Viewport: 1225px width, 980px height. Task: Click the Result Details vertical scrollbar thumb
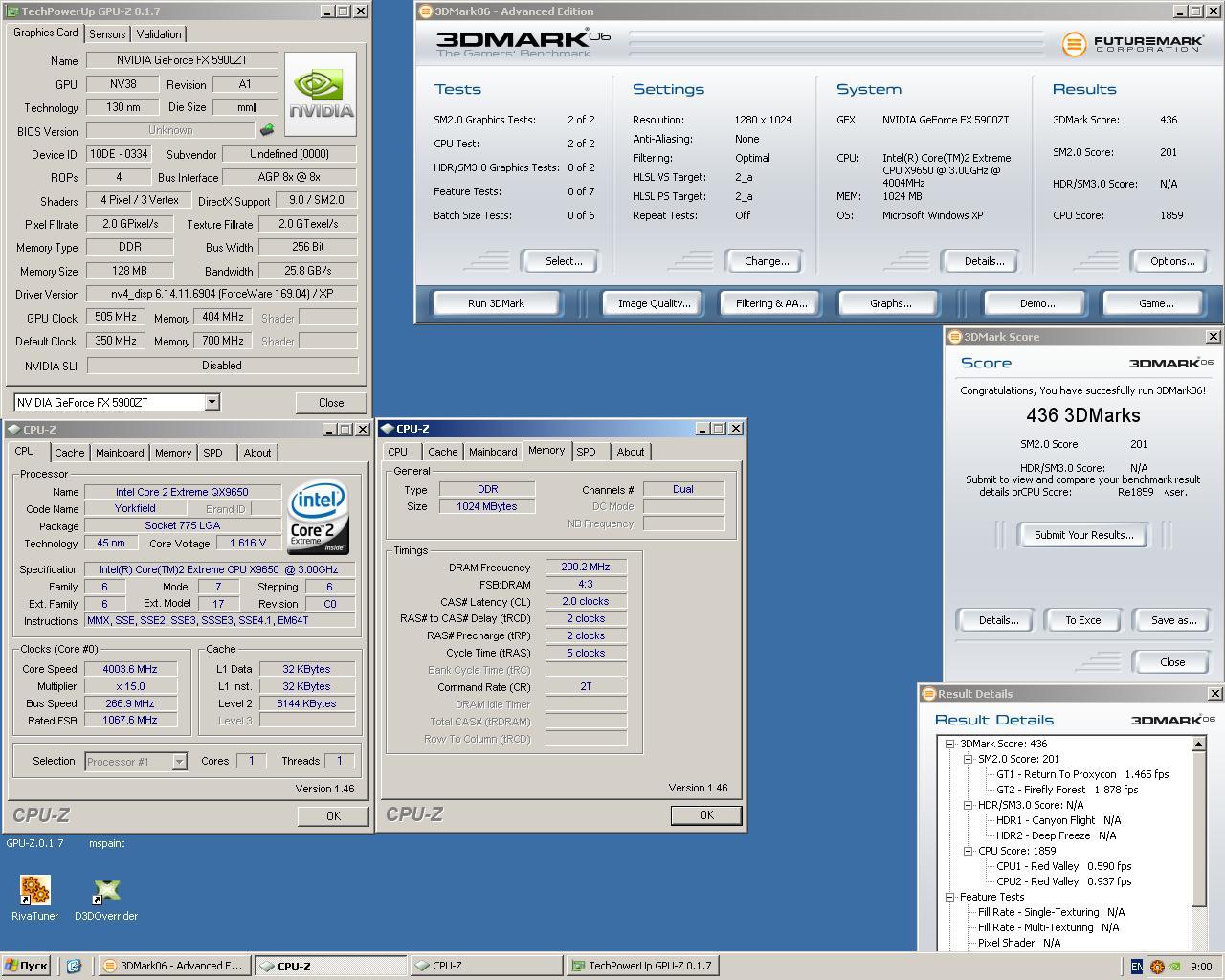pyautogui.click(x=1199, y=828)
